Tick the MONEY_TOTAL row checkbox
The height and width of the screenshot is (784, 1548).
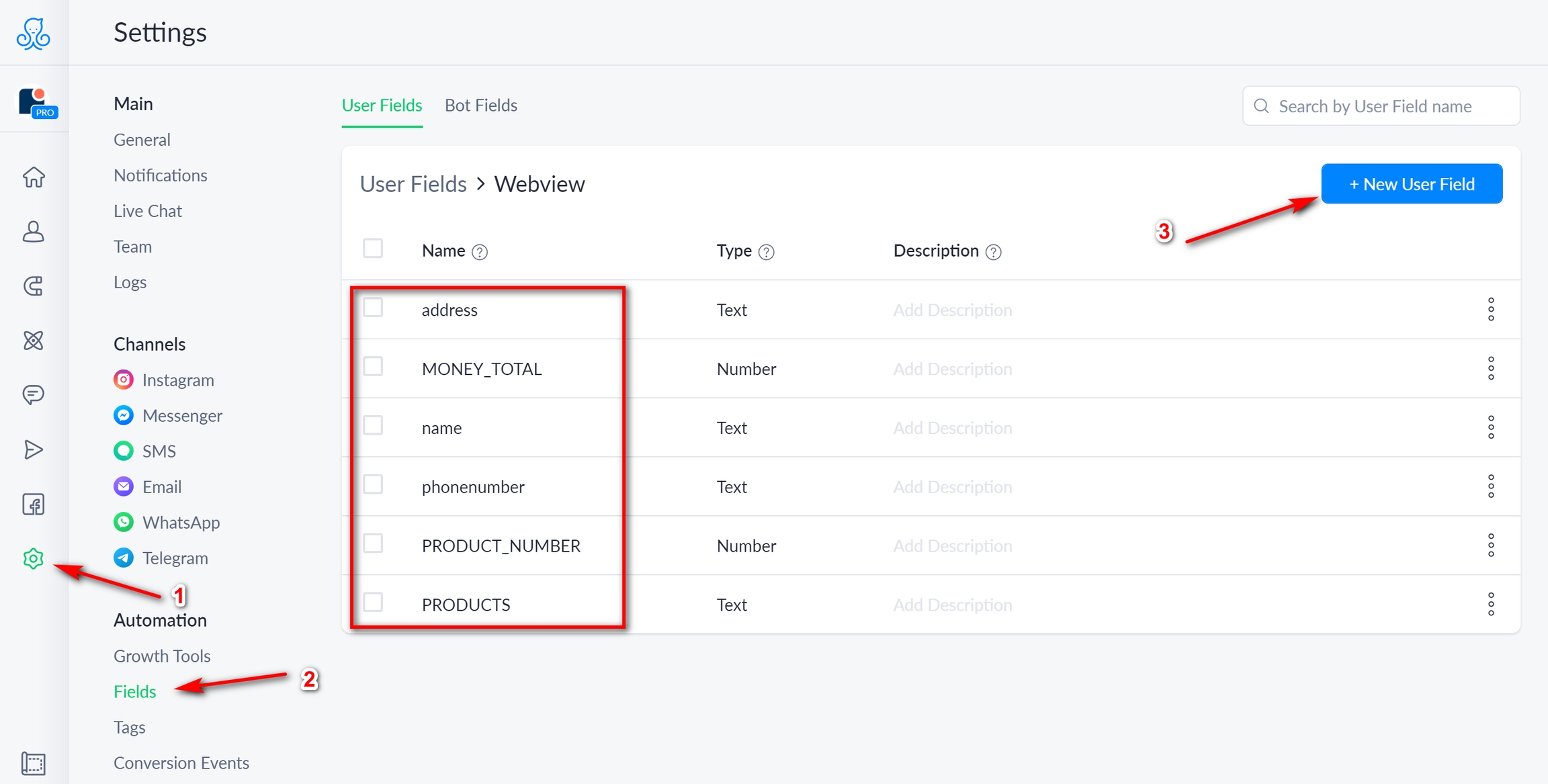[373, 367]
